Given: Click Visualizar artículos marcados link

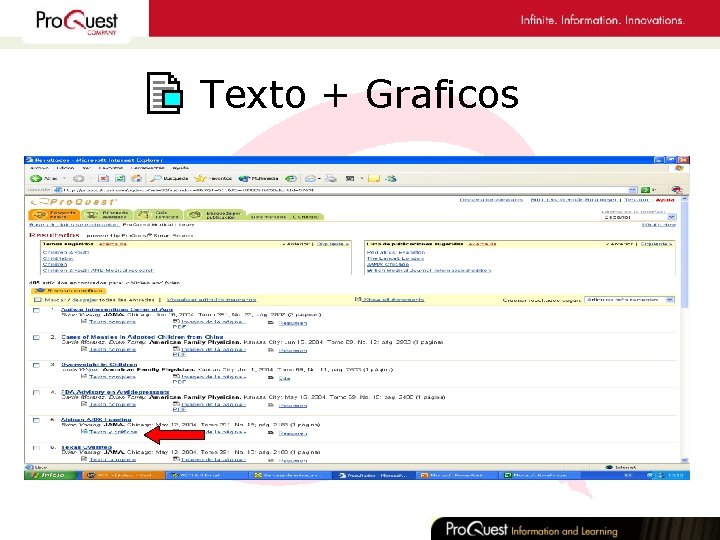Looking at the screenshot, I should pyautogui.click(x=211, y=299).
